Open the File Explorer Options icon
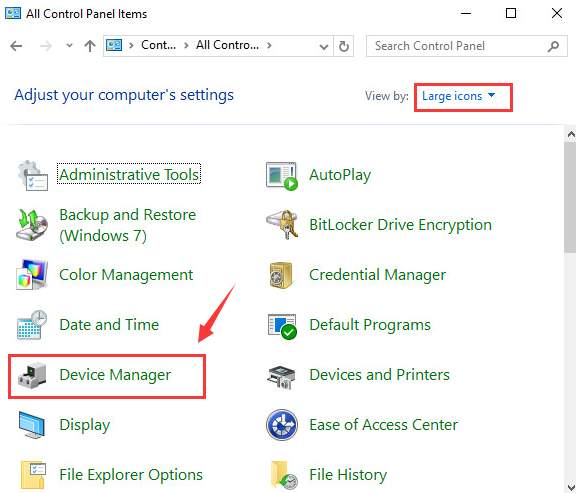This screenshot has height=493, width=576. (33, 475)
